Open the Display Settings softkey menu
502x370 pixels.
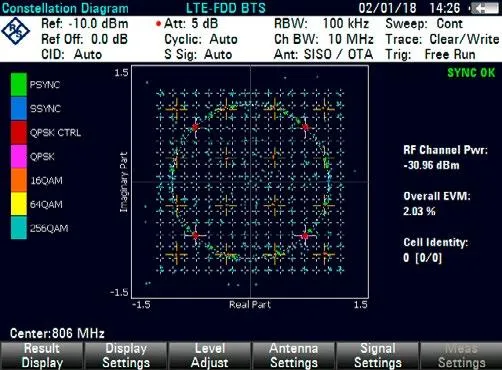[x=126, y=356]
